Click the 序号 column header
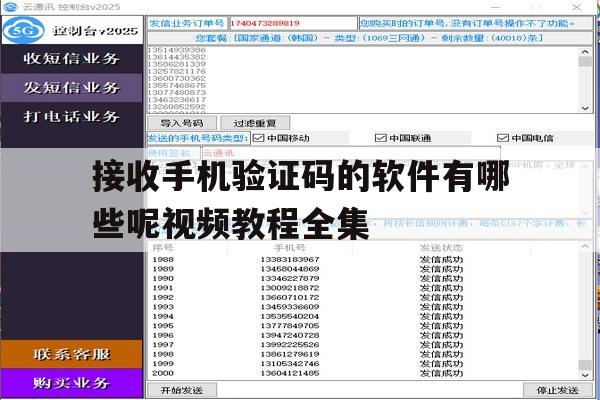Screen dimensions: 600x400 click(163, 248)
